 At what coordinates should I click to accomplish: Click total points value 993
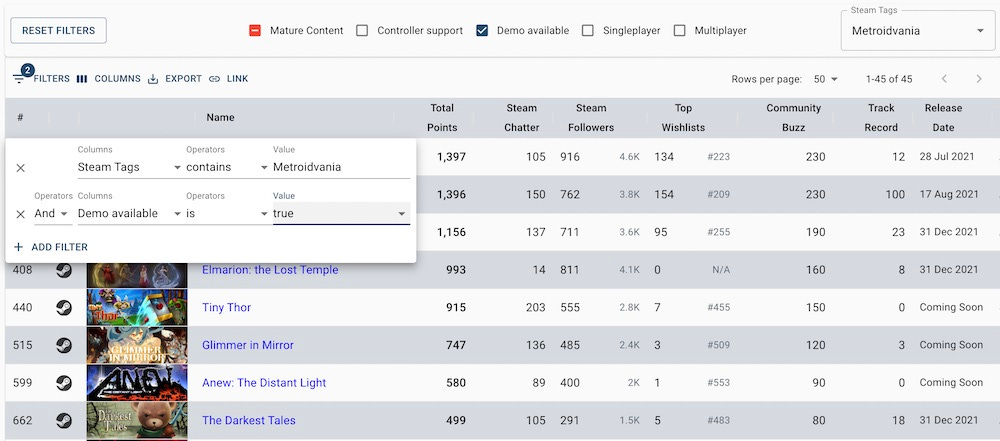455,270
